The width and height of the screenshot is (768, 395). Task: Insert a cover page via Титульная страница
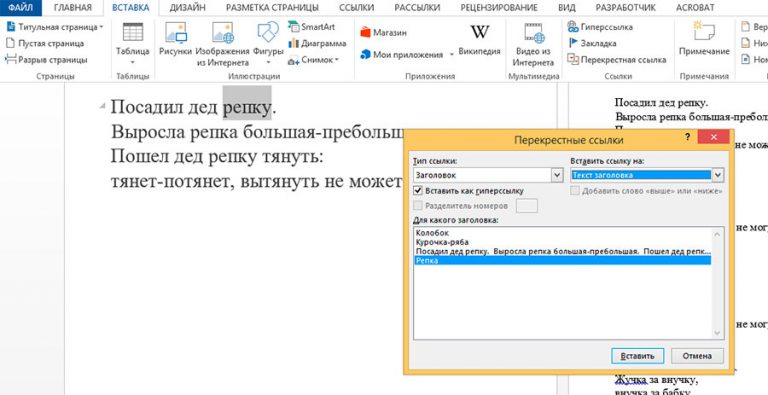(54, 27)
